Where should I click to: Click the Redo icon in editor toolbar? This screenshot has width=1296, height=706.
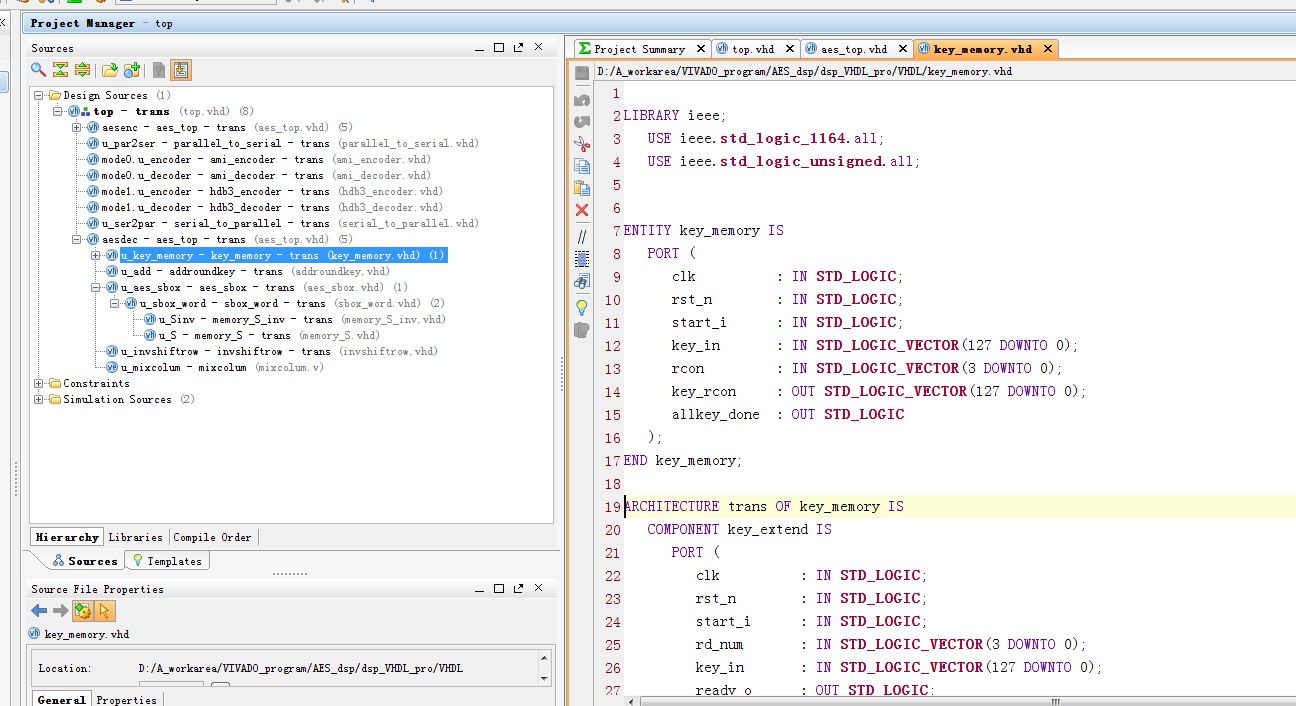point(582,122)
